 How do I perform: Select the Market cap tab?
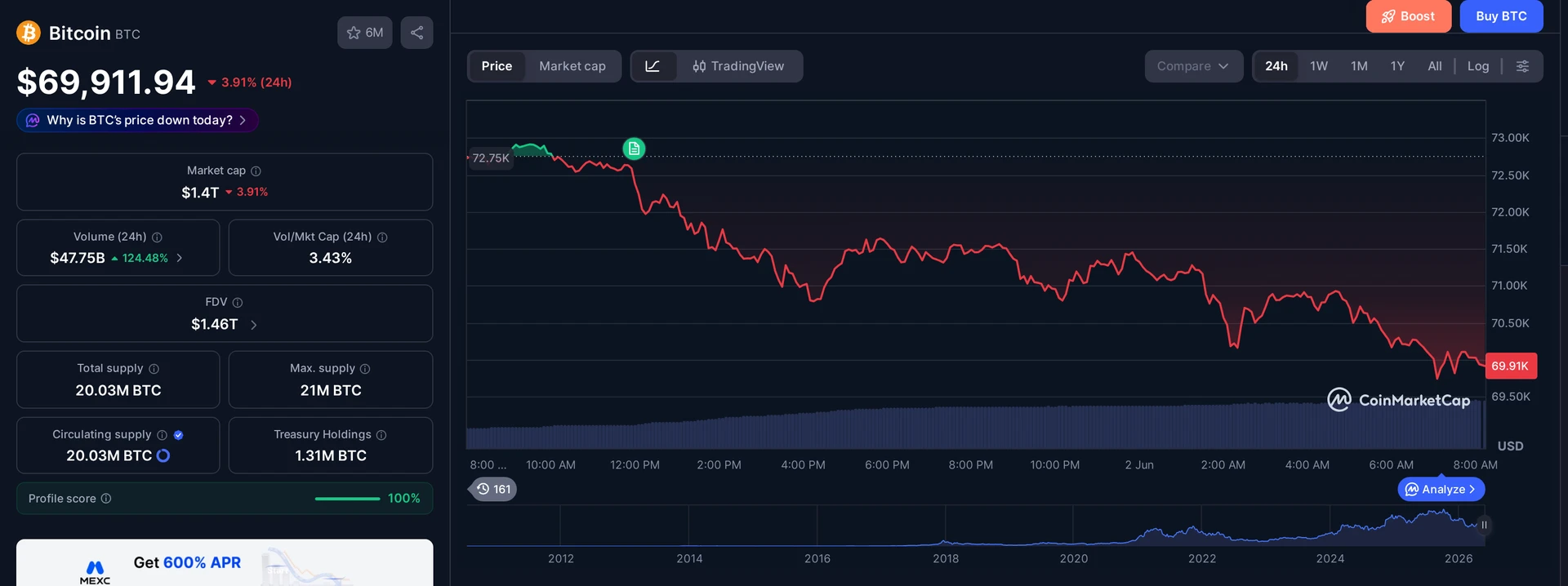[x=572, y=66]
